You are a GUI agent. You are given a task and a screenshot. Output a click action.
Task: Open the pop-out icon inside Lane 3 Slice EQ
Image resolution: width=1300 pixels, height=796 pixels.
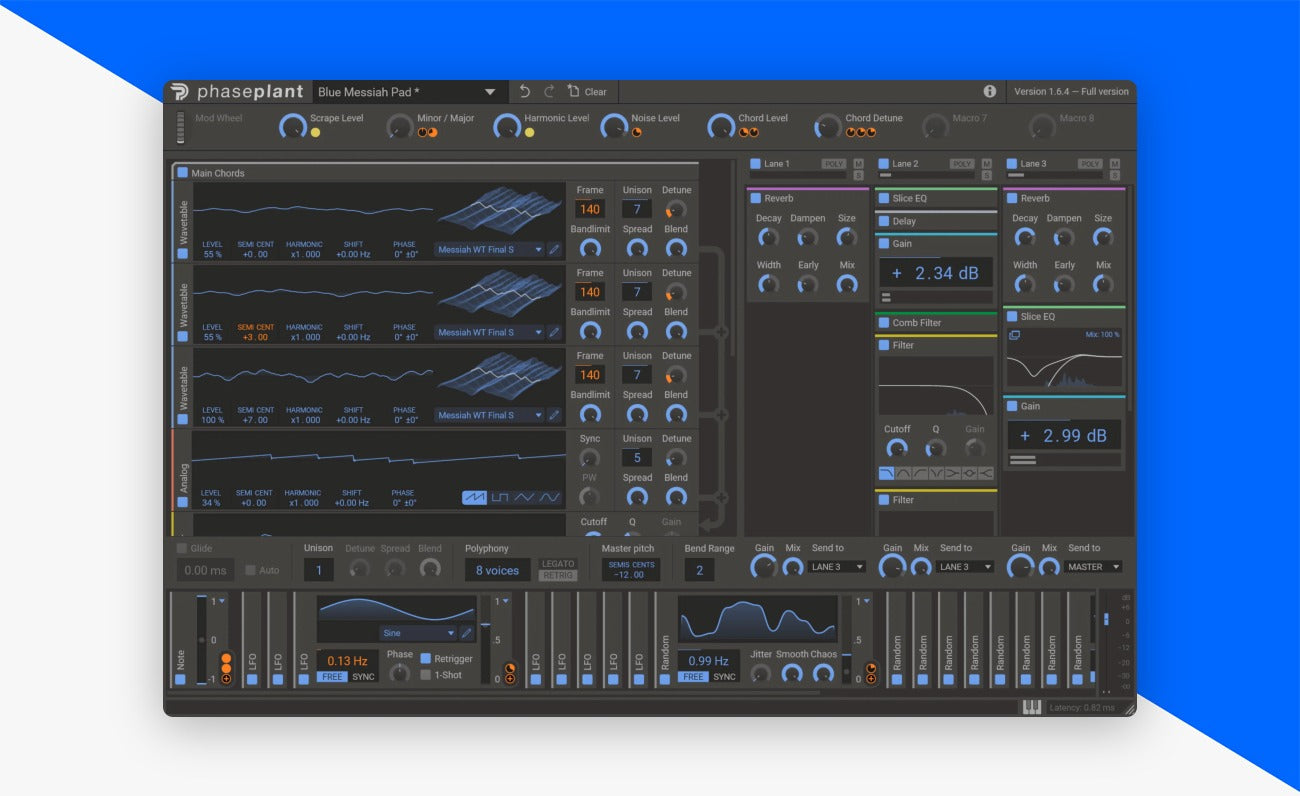point(1014,335)
